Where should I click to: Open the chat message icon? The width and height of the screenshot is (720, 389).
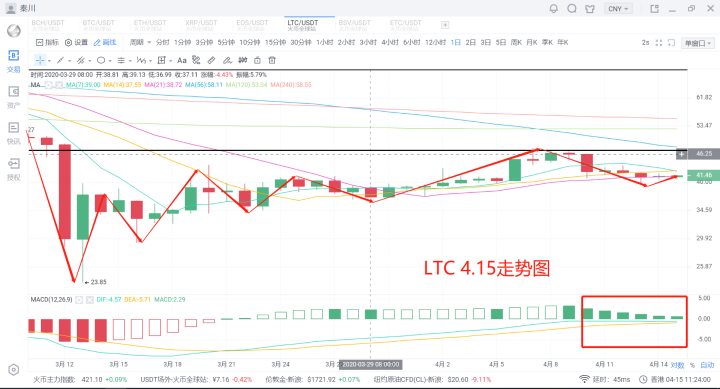pyautogui.click(x=572, y=8)
